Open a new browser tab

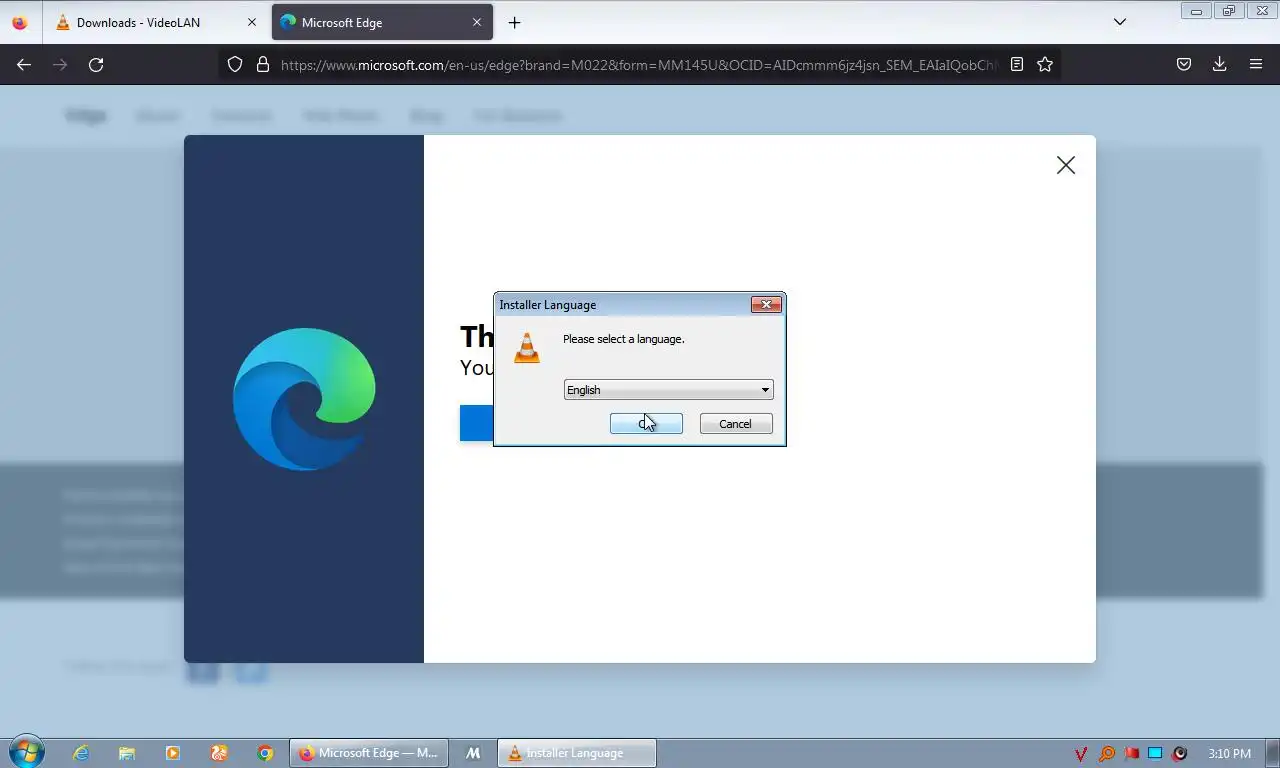[514, 22]
